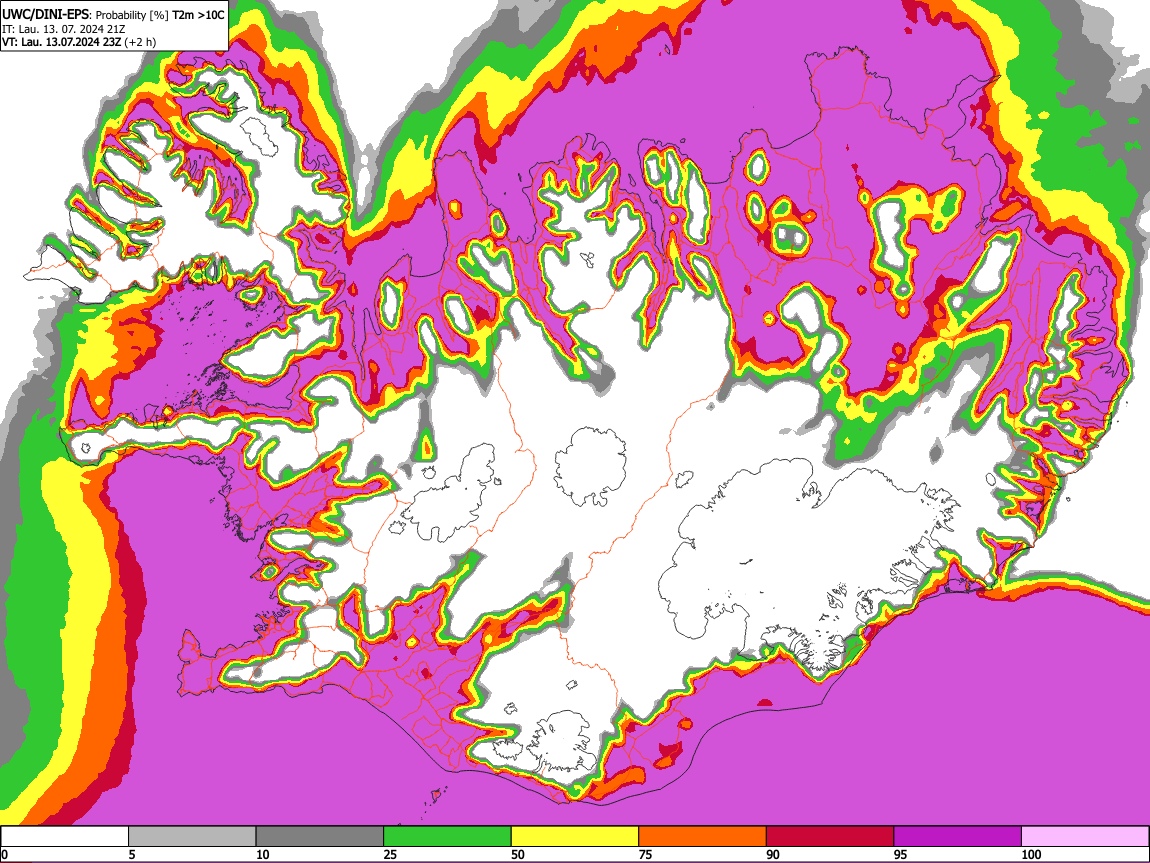Click the crimson 90–95% legend swatch
The height and width of the screenshot is (863, 1150).
(830, 837)
